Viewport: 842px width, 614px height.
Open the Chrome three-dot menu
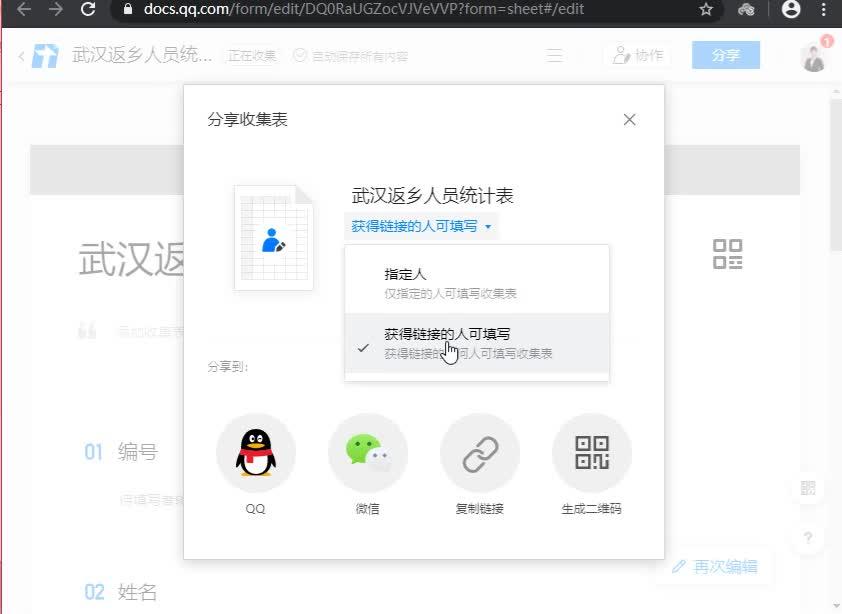[x=823, y=9]
